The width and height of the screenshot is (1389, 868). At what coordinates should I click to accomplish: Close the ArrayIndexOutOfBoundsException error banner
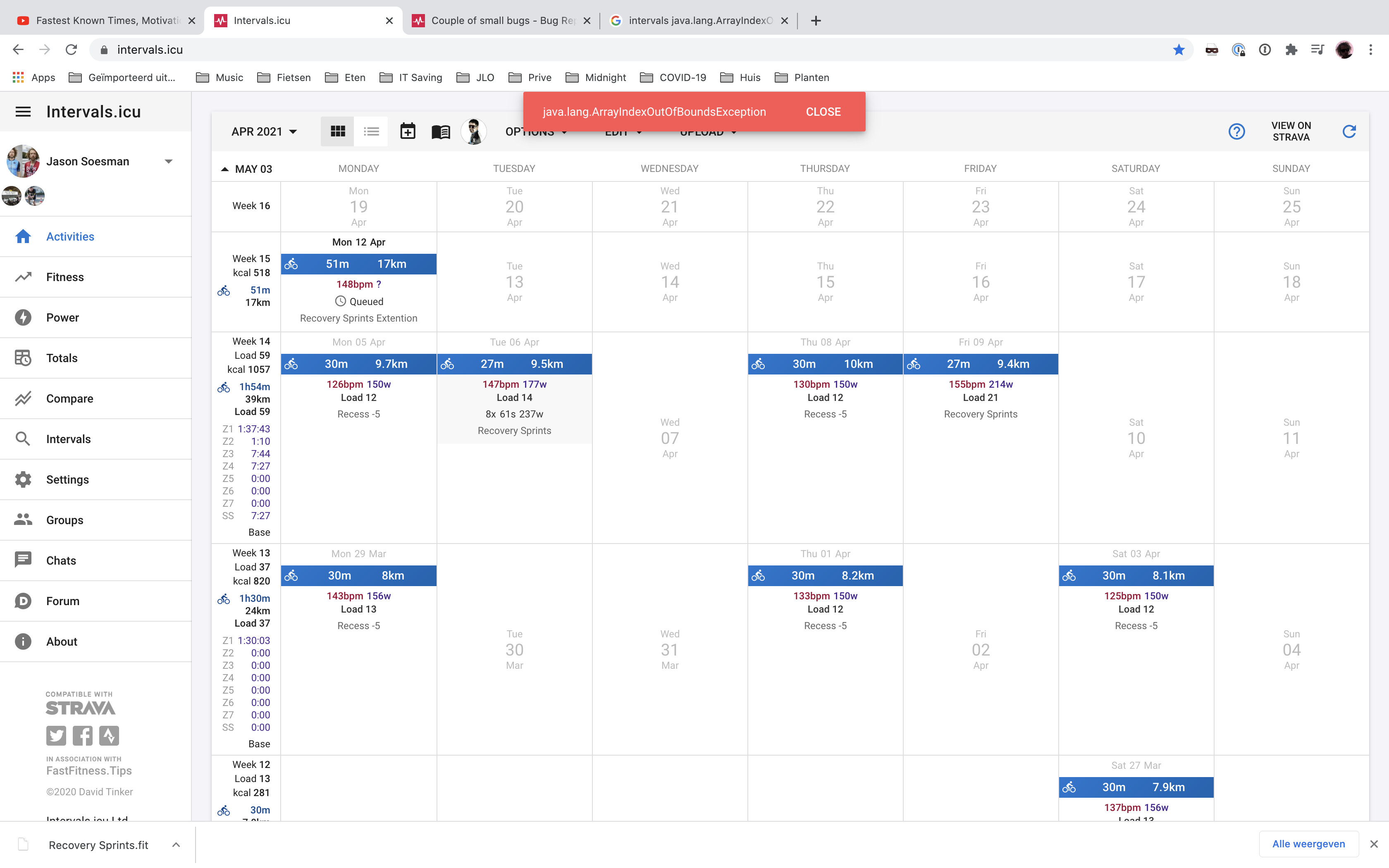click(x=823, y=112)
